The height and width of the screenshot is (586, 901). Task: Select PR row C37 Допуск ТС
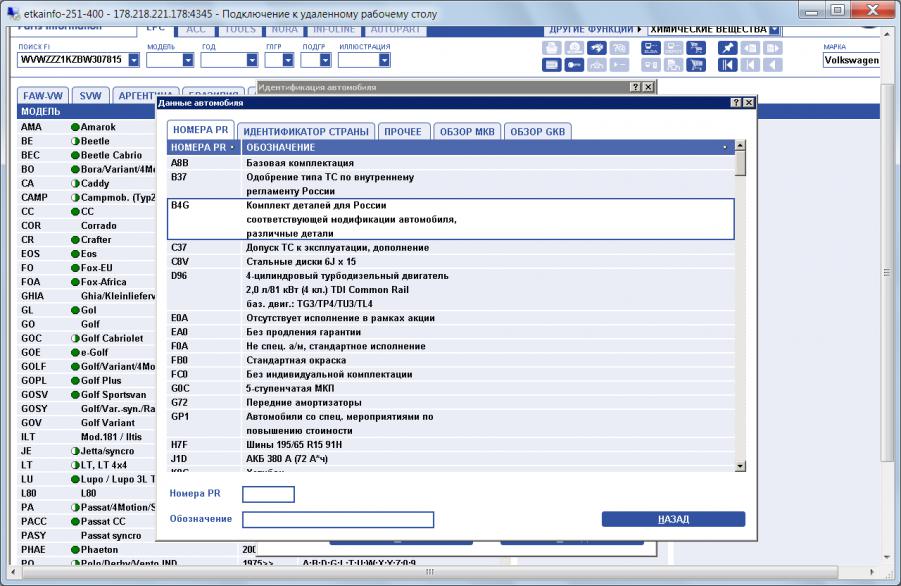450,248
